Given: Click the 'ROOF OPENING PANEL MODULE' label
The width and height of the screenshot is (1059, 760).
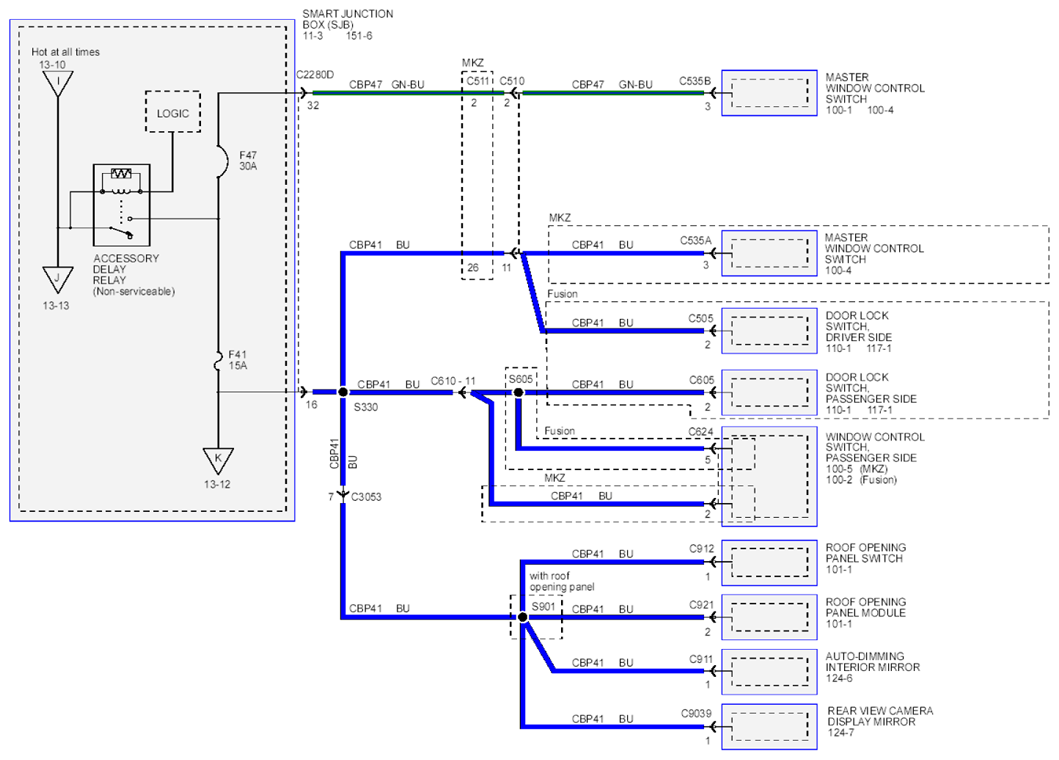Looking at the screenshot, I should pyautogui.click(x=866, y=607).
